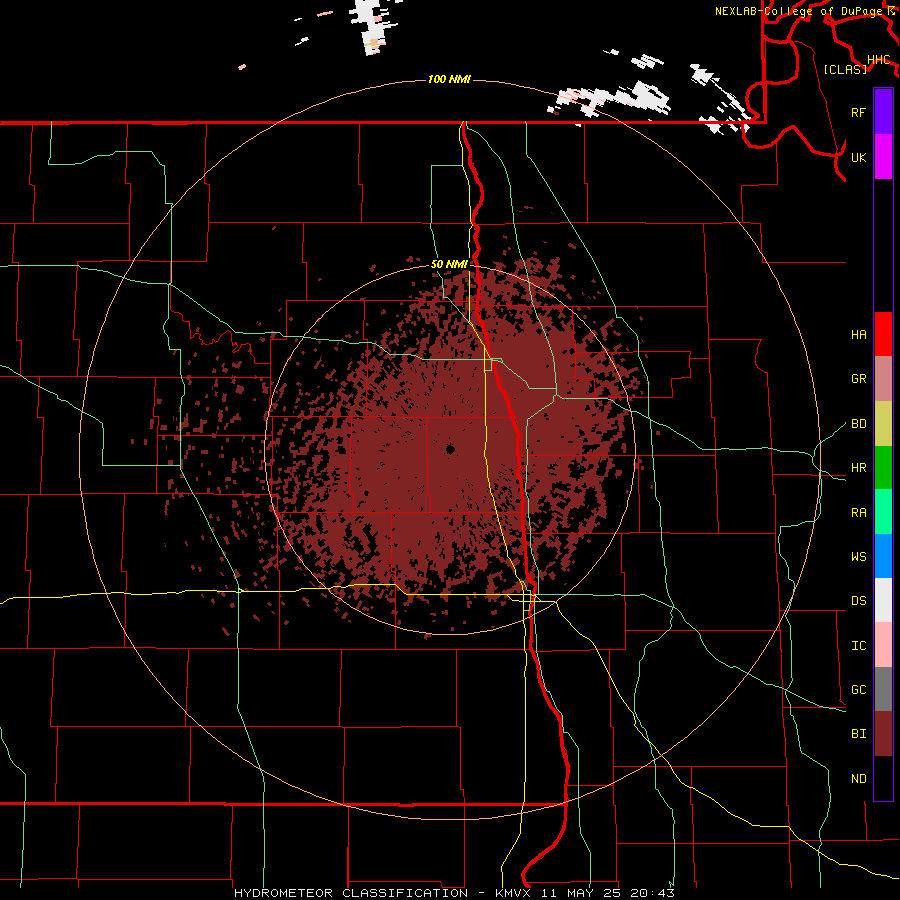The image size is (900, 900).
Task: Click the GR legend label
Action: coord(858,378)
